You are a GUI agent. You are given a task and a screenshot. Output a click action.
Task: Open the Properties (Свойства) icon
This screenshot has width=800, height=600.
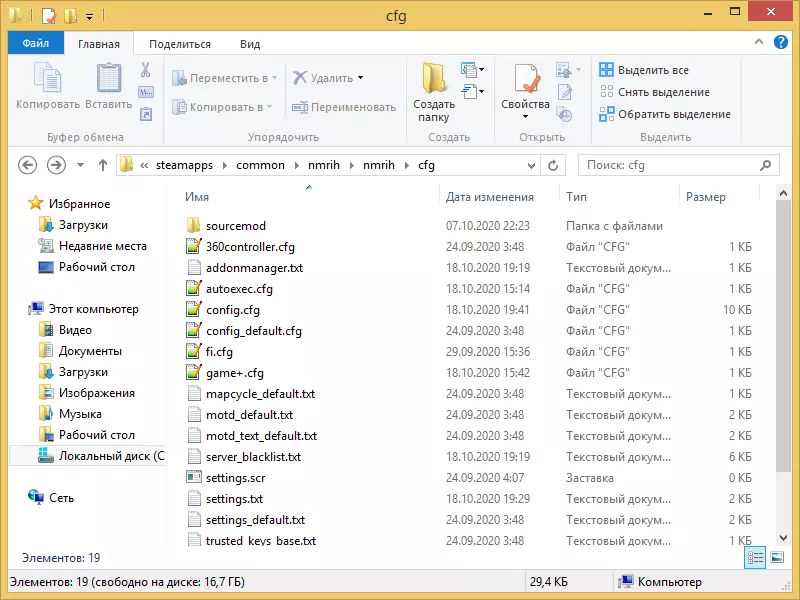pyautogui.click(x=526, y=79)
